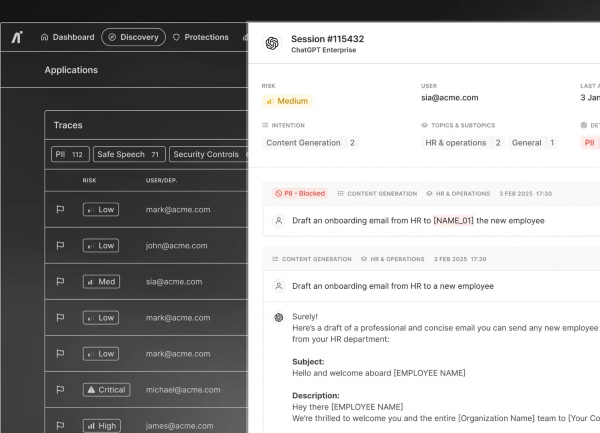Open the Protections tab

coord(201,37)
